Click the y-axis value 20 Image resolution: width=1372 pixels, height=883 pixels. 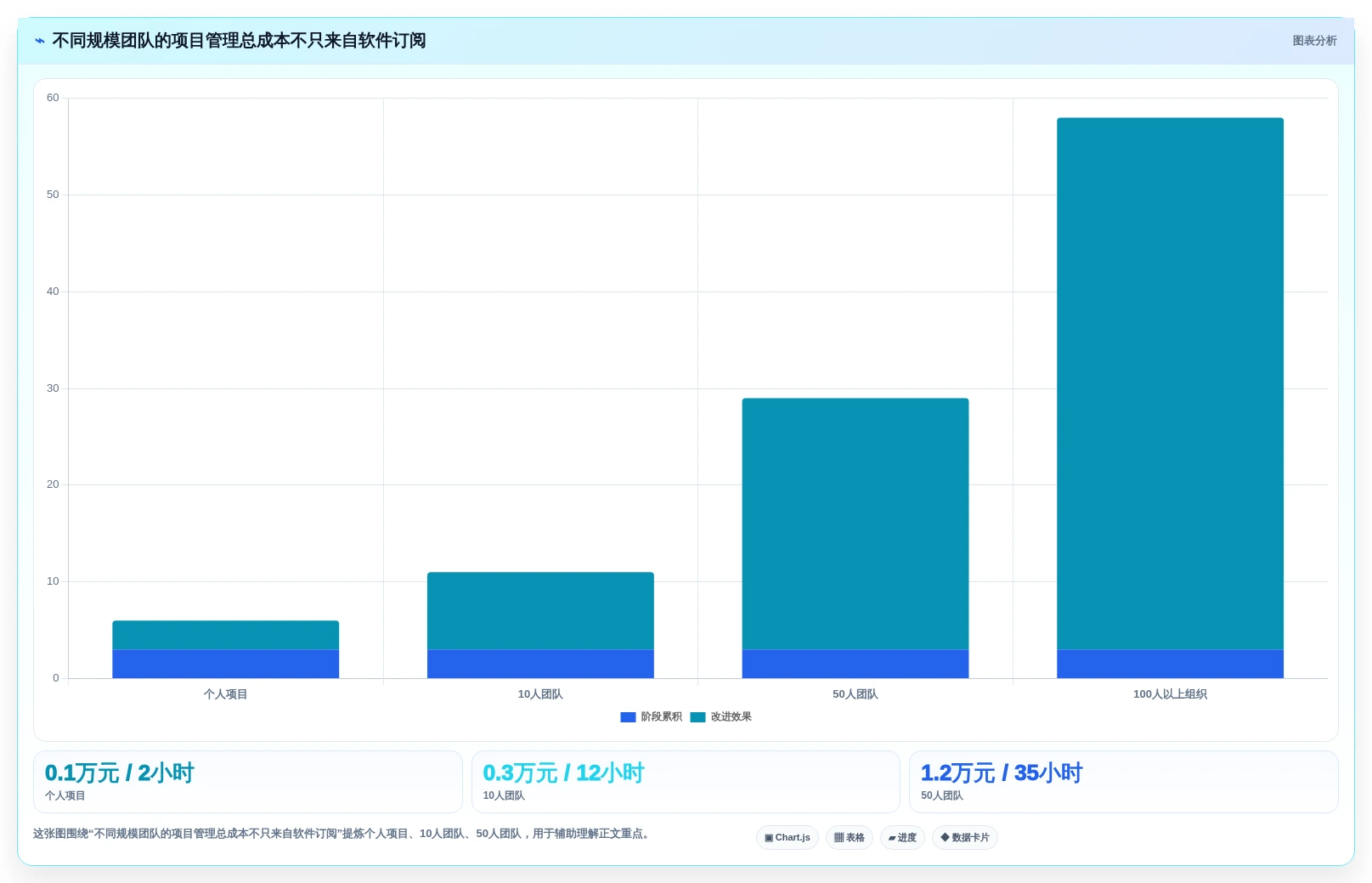[53, 484]
